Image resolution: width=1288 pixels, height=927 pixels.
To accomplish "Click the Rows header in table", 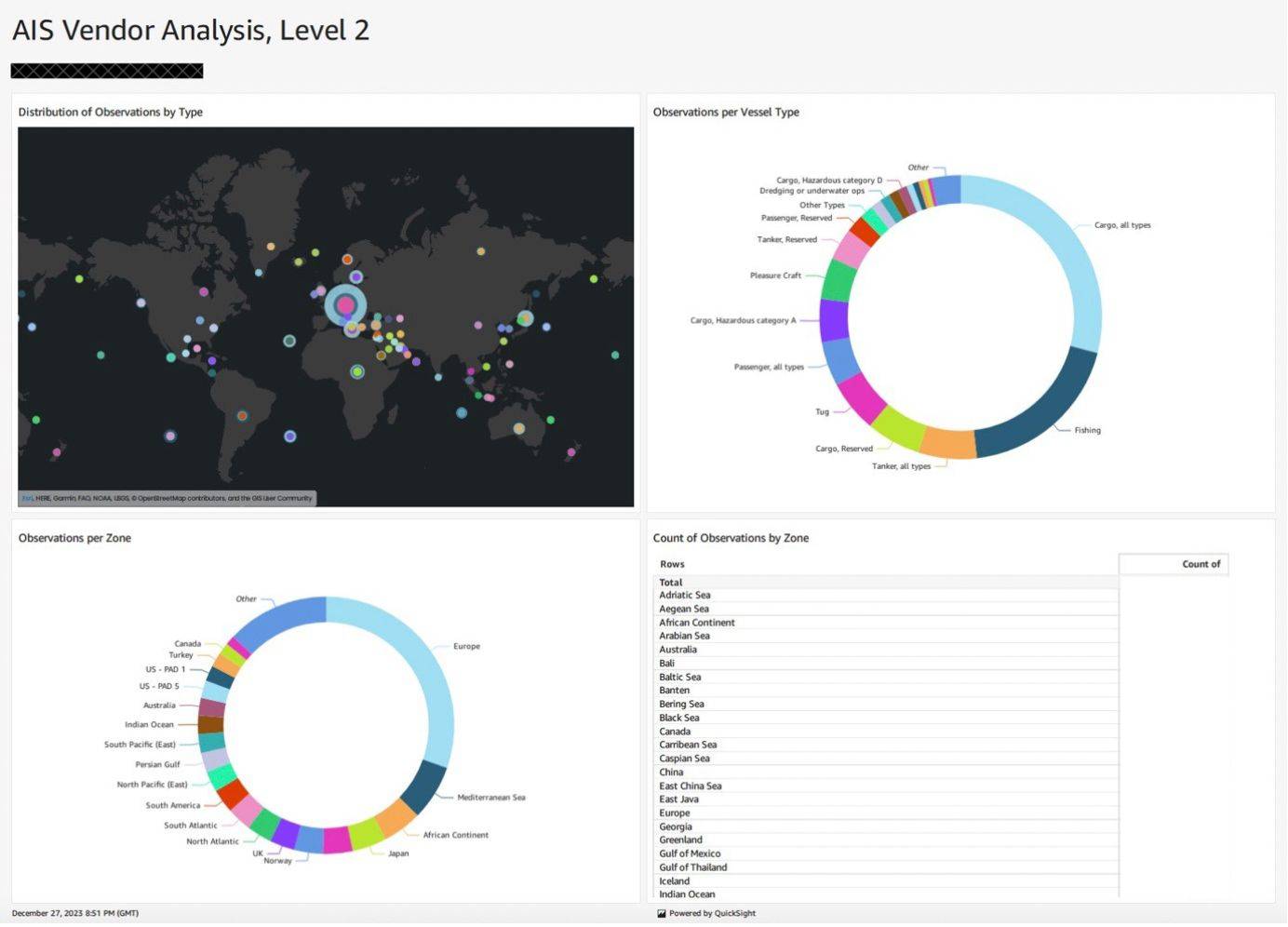I will pos(672,564).
